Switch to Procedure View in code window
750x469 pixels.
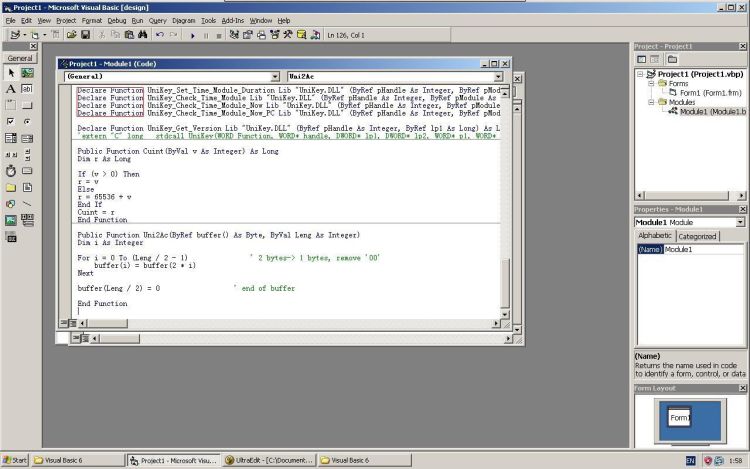click(x=64, y=323)
